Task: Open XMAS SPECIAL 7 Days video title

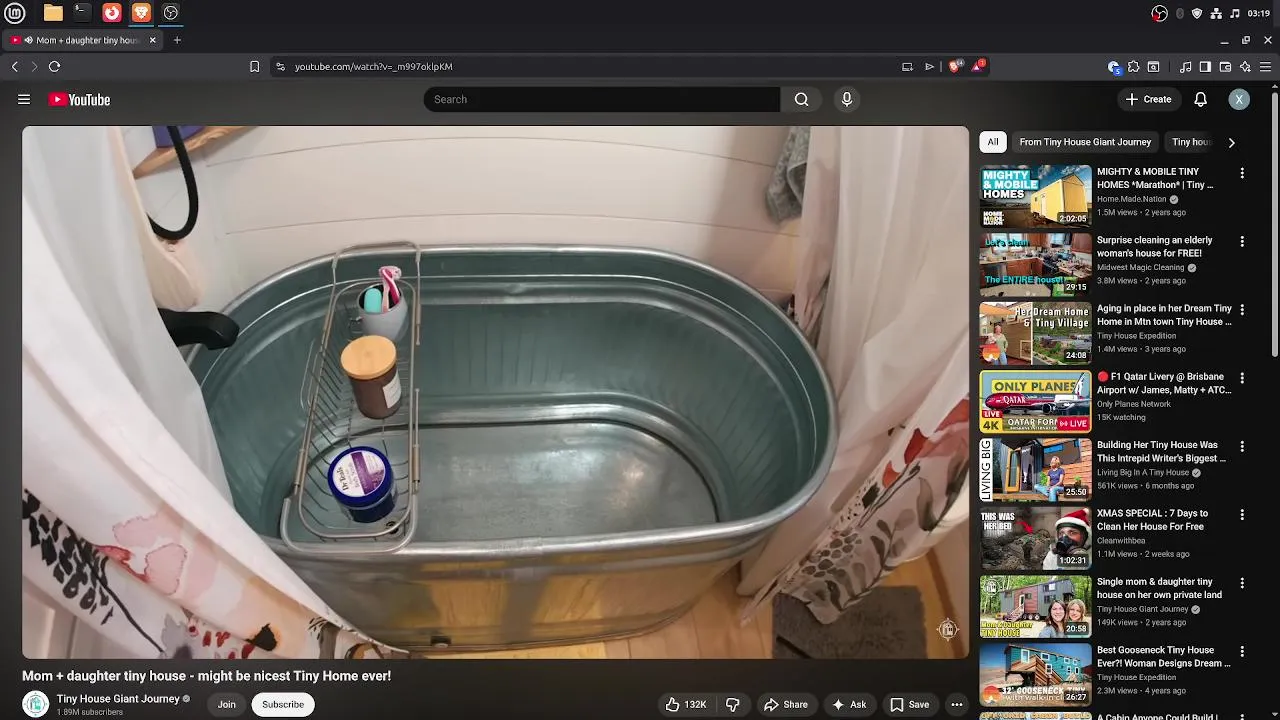Action: coord(1152,520)
